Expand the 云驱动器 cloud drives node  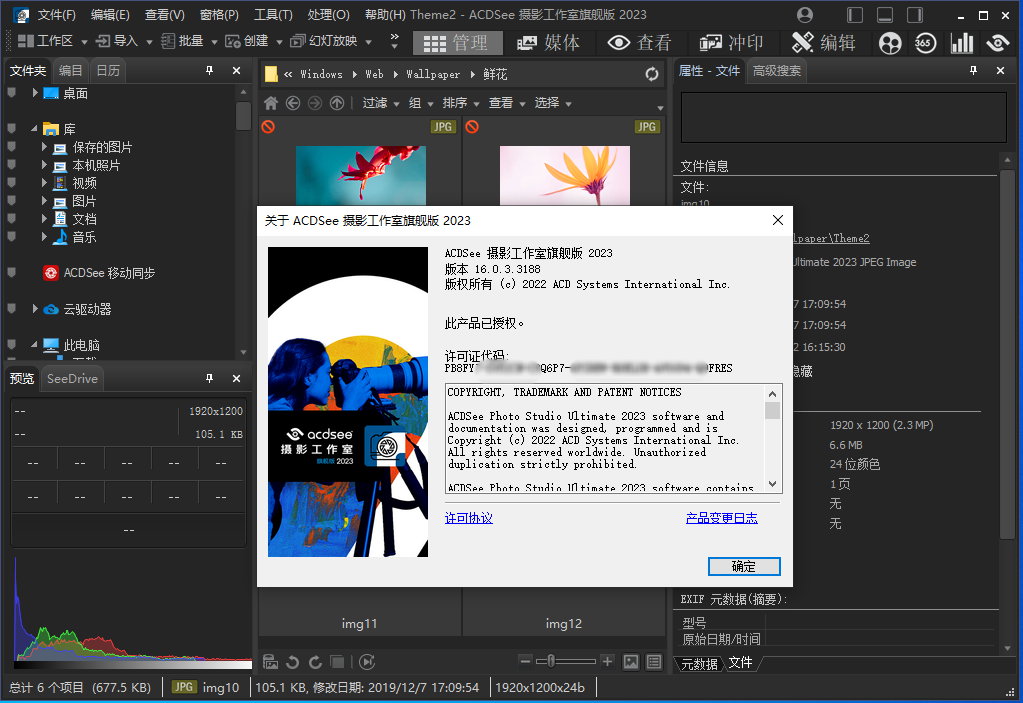click(x=35, y=308)
